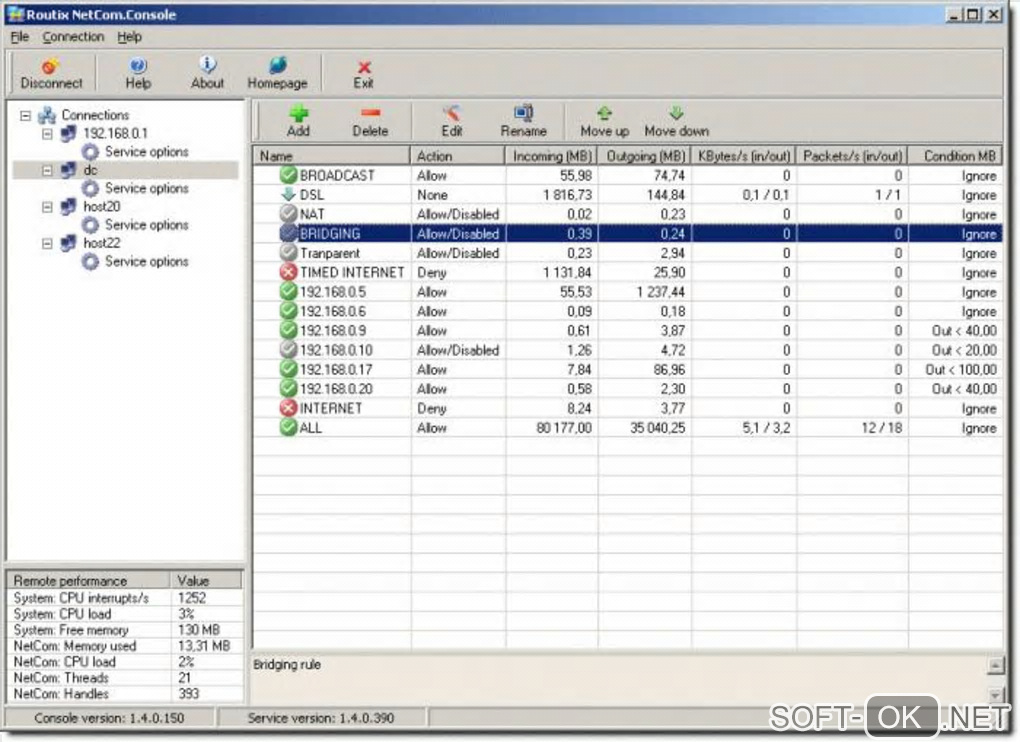
Task: Click the computer icon beside host22
Action: (68, 243)
